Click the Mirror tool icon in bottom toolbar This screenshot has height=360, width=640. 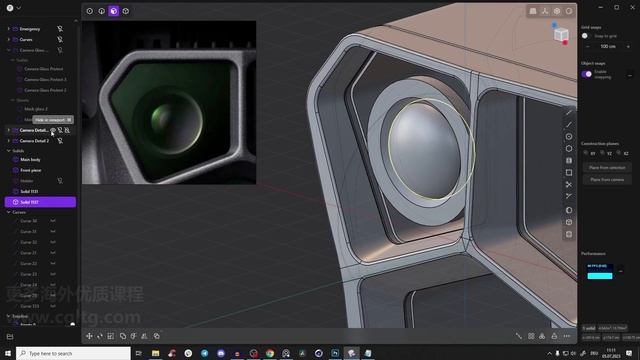144,336
